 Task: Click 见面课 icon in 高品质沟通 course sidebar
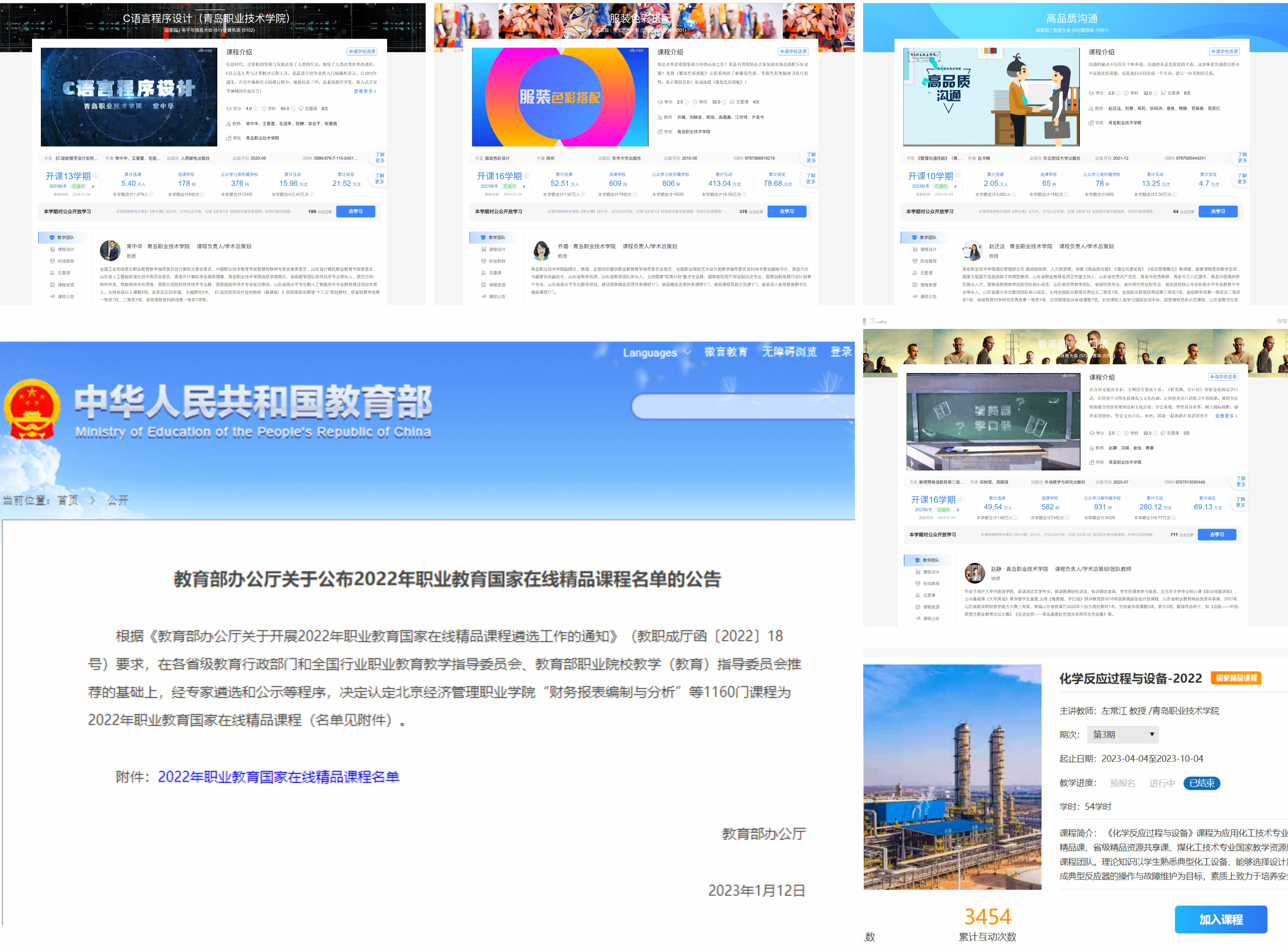pyautogui.click(x=915, y=273)
